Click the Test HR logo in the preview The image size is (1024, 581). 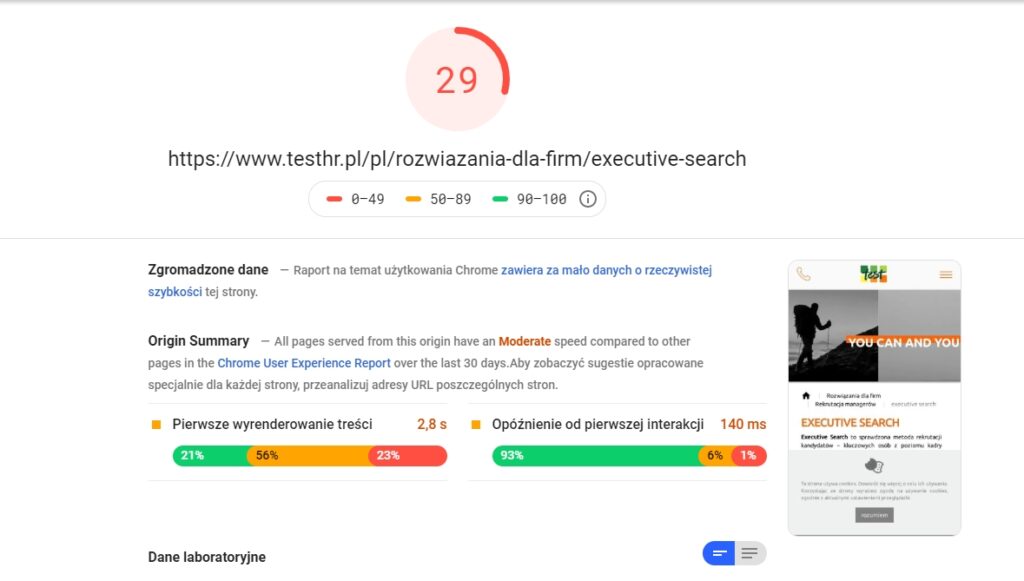[875, 275]
